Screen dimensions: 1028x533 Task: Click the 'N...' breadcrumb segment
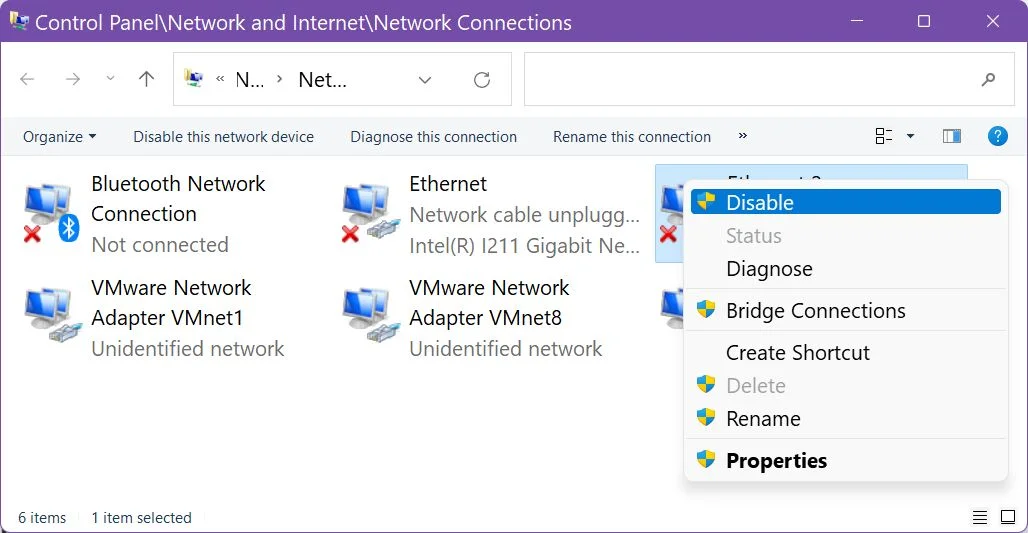click(250, 80)
